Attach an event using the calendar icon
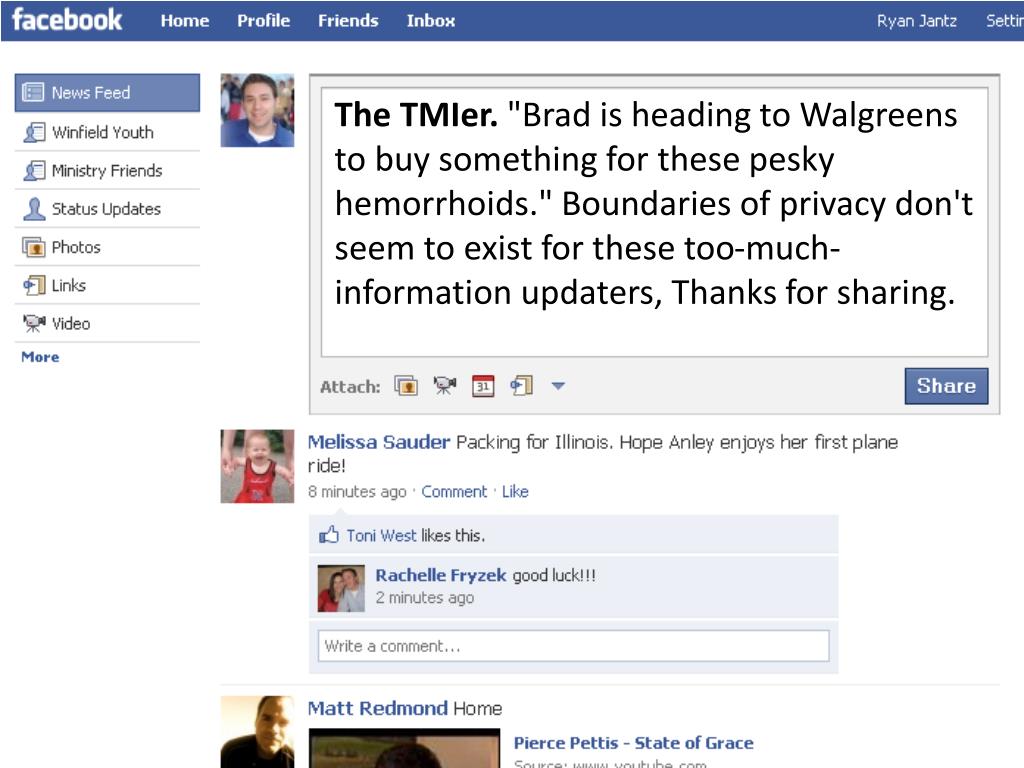Image resolution: width=1024 pixels, height=768 pixels. coord(483,386)
